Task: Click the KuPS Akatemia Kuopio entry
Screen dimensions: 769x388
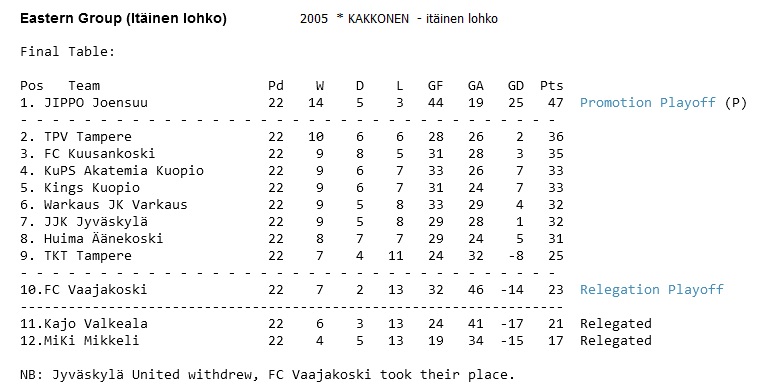Action: [124, 171]
